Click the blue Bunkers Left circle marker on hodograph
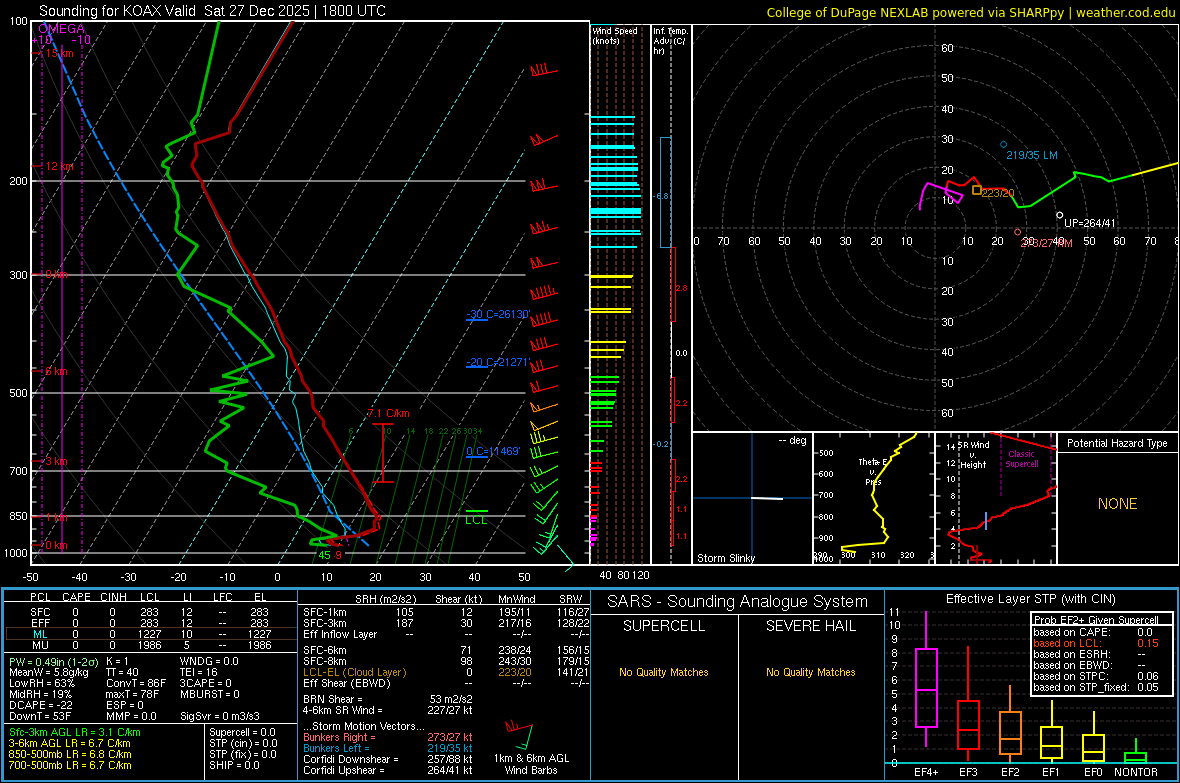The image size is (1180, 783). pyautogui.click(x=1003, y=145)
